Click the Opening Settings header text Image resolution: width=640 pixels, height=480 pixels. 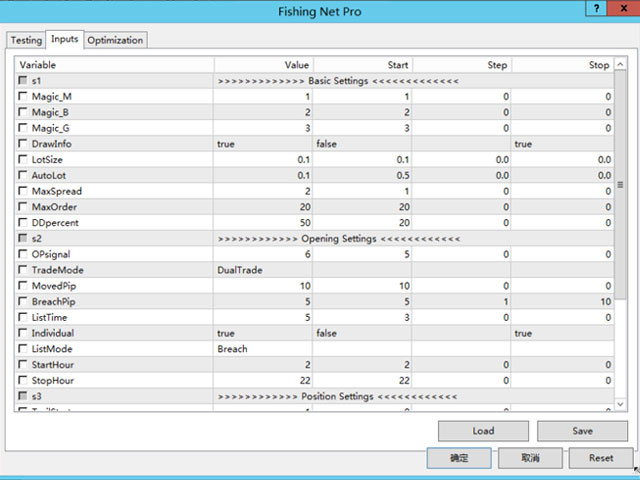tap(338, 238)
